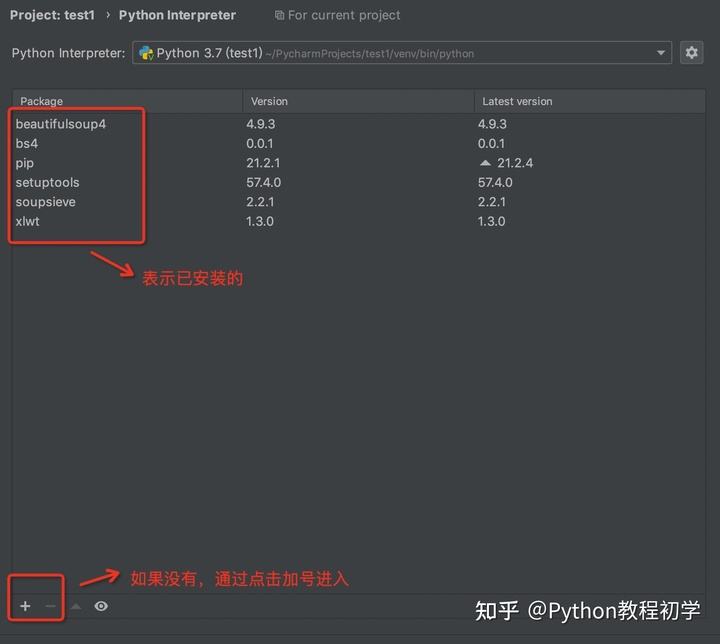
Task: Select the setuptools package row
Action: (359, 182)
